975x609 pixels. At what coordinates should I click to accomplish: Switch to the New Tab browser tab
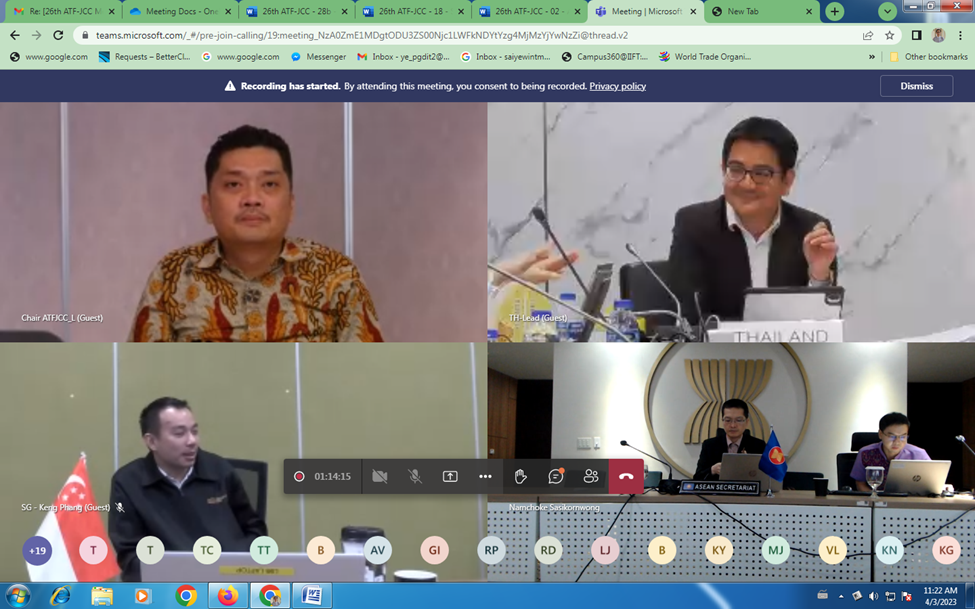(759, 12)
